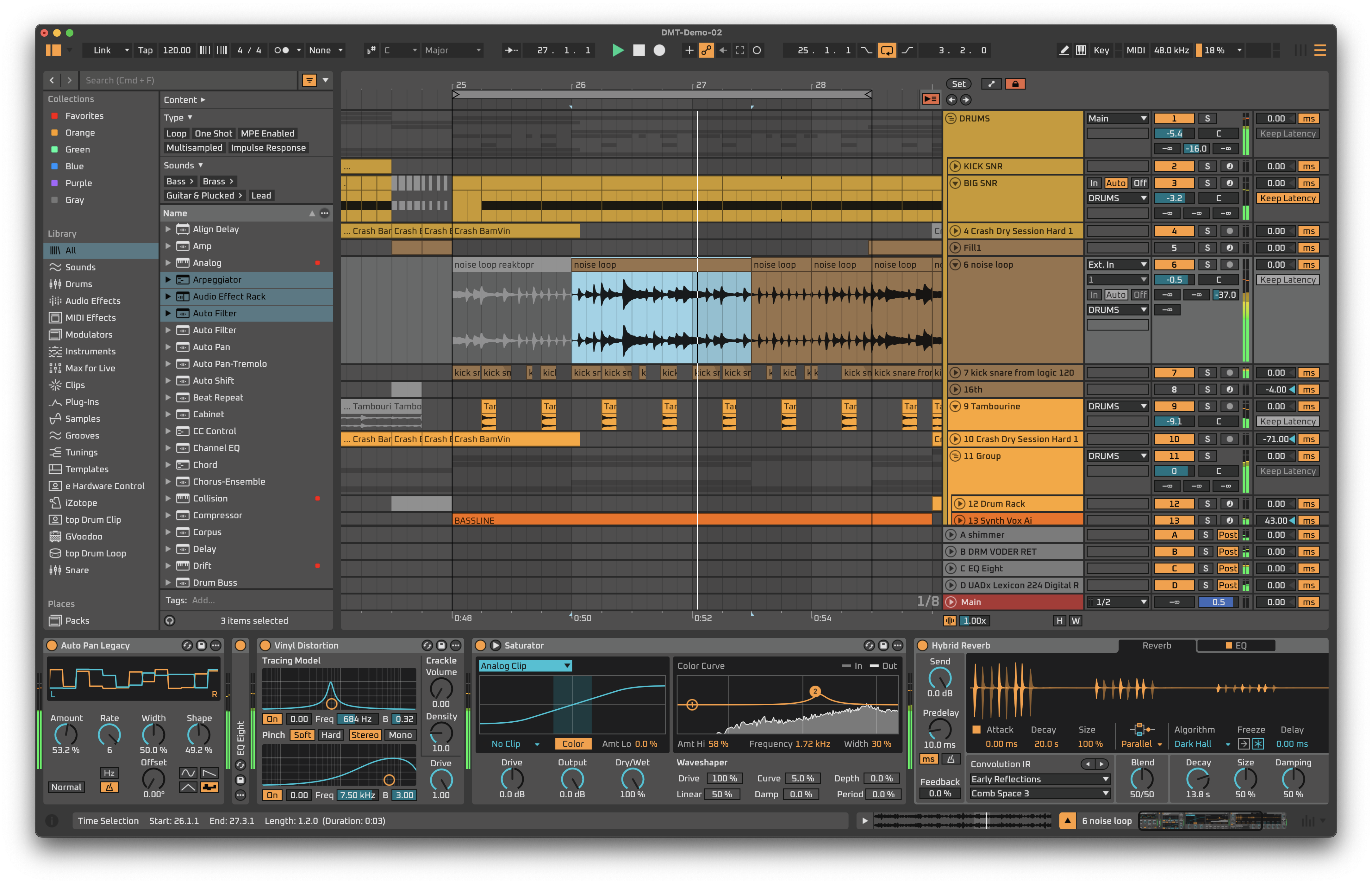
Task: Toggle the browser filter icon
Action: 309,80
